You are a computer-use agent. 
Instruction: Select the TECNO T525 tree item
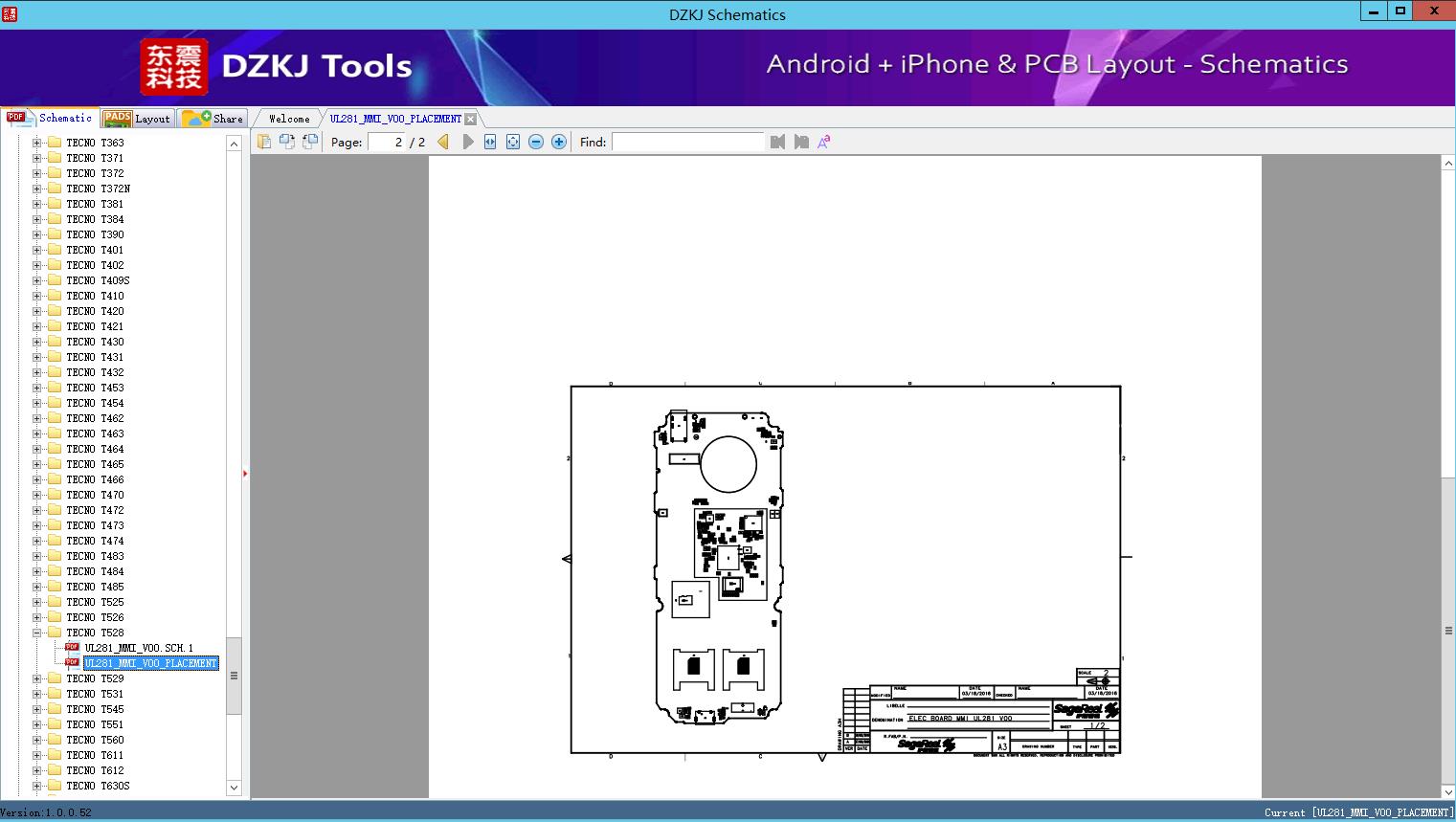[95, 602]
